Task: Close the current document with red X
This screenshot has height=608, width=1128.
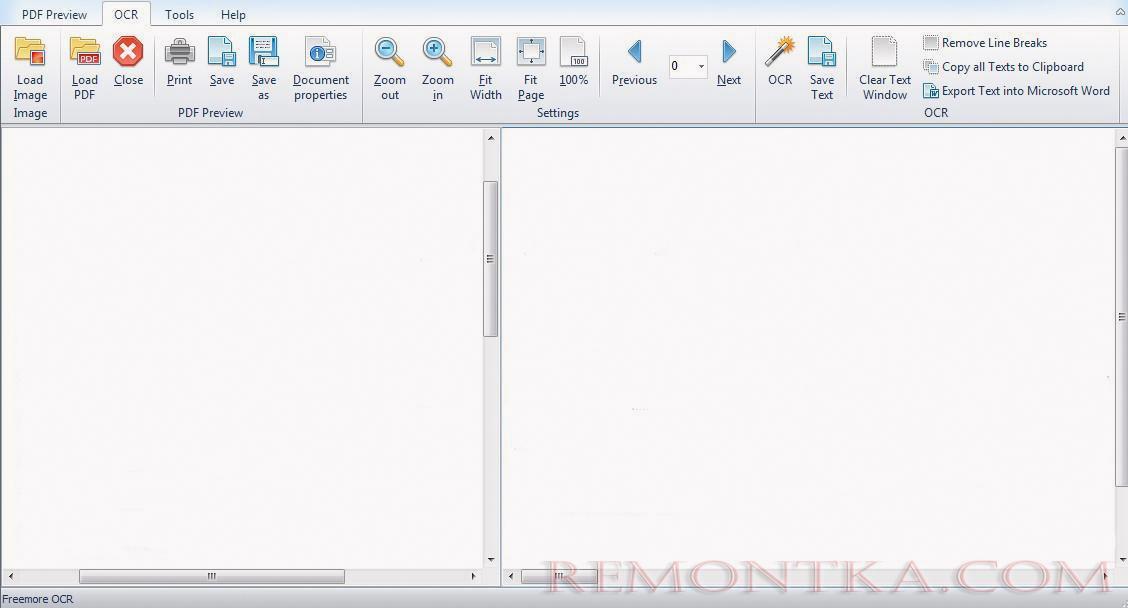Action: pos(128,52)
